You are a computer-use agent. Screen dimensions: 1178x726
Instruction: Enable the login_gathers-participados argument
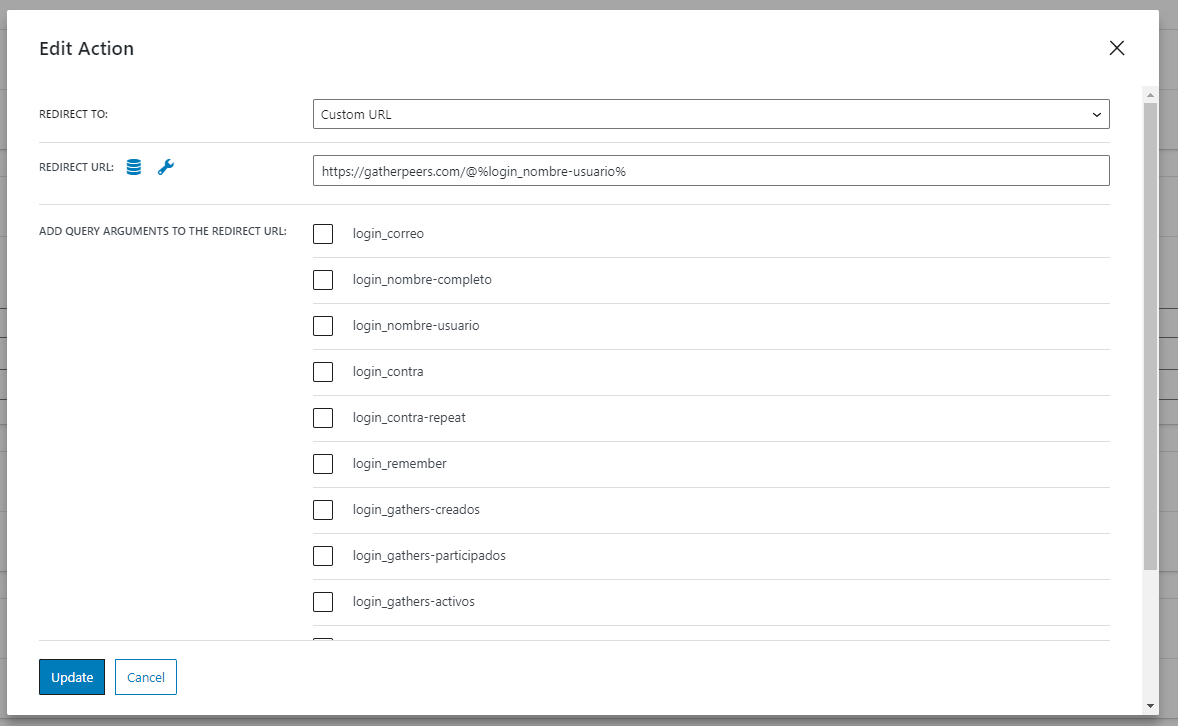click(x=322, y=555)
